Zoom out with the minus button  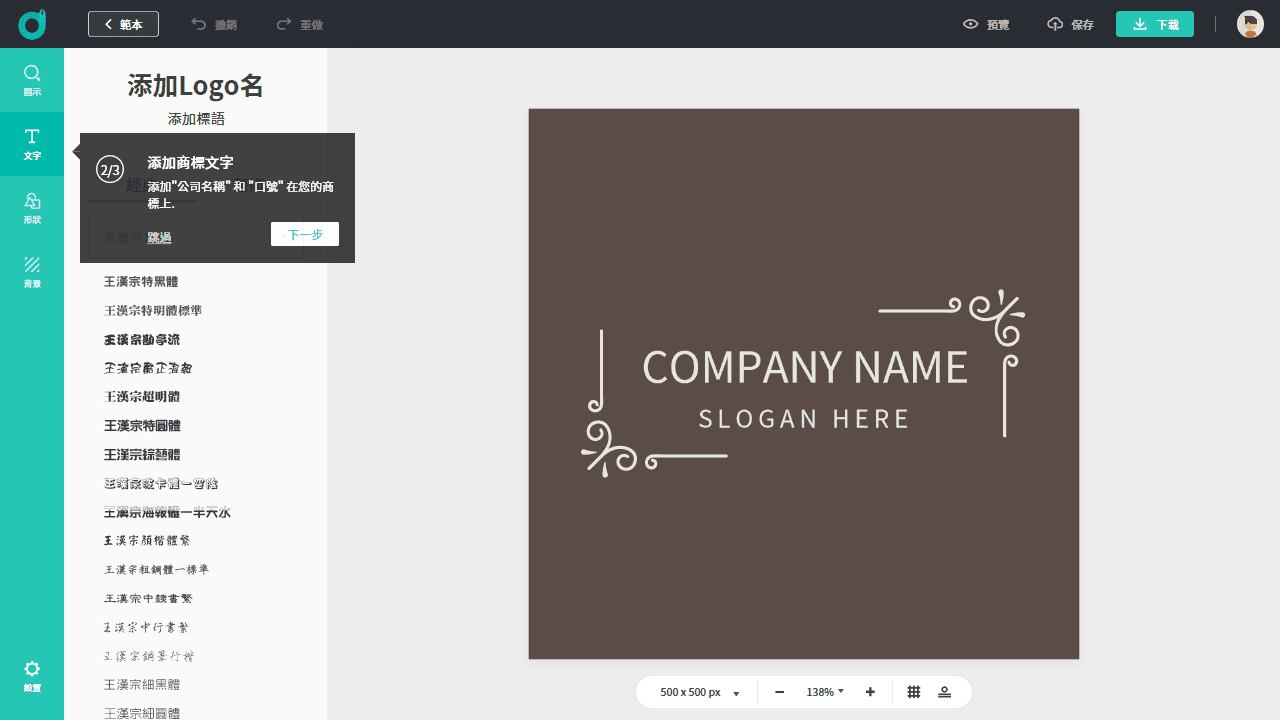(x=780, y=692)
